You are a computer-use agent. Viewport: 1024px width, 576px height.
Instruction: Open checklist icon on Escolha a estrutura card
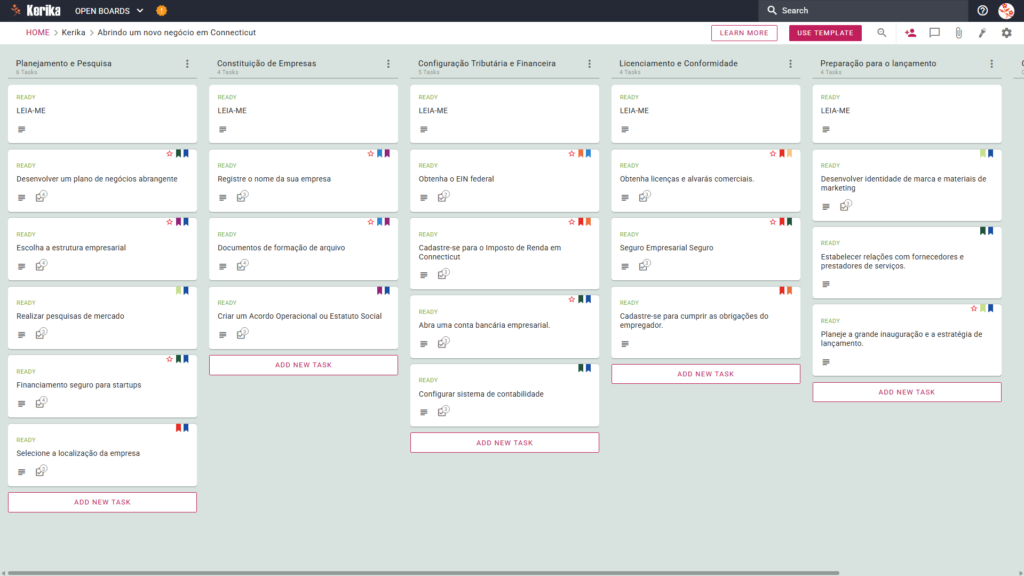tap(41, 265)
